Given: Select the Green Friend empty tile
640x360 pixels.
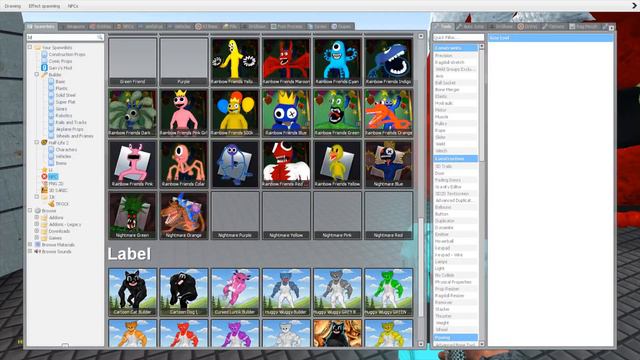Looking at the screenshot, I should 132,62.
